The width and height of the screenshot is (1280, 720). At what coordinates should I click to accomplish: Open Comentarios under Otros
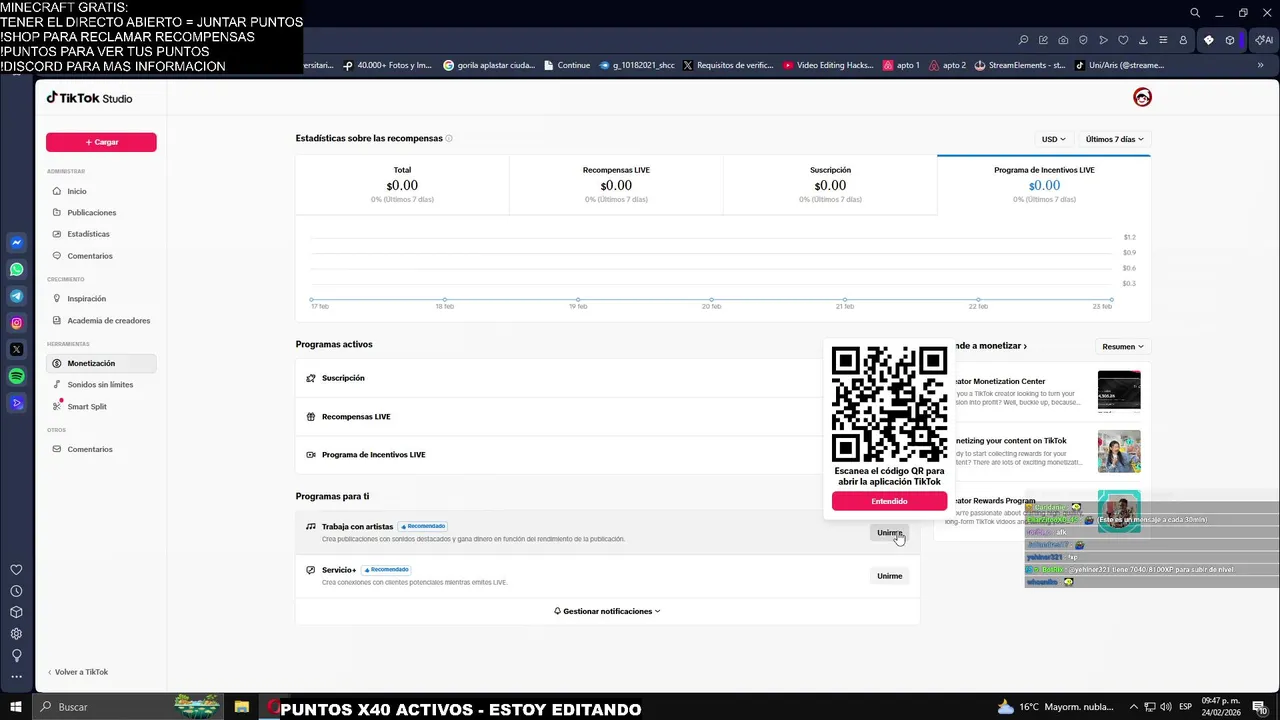101,450
